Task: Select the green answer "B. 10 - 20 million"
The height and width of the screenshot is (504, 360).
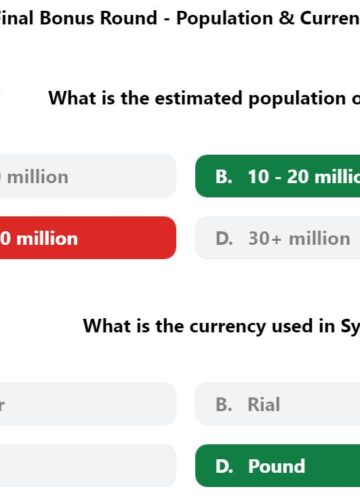Action: [278, 176]
